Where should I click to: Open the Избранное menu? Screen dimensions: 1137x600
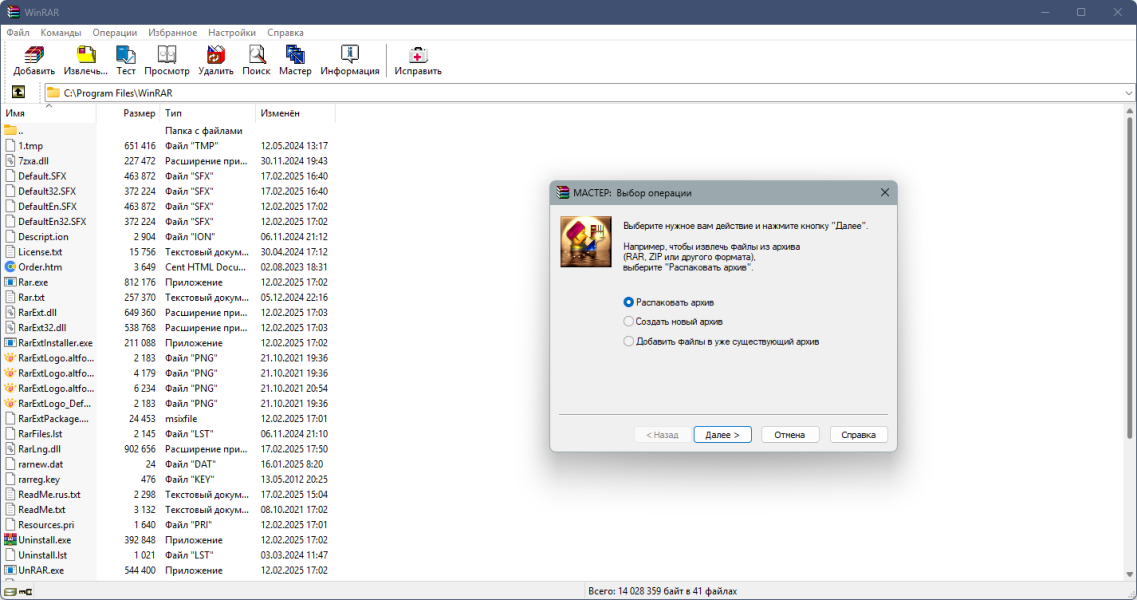(x=173, y=33)
